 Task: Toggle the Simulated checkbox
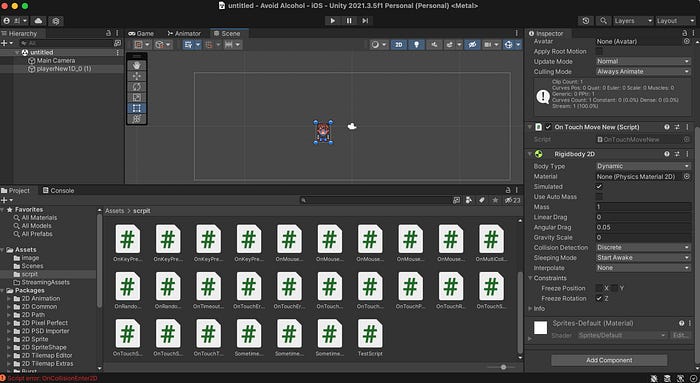599,187
